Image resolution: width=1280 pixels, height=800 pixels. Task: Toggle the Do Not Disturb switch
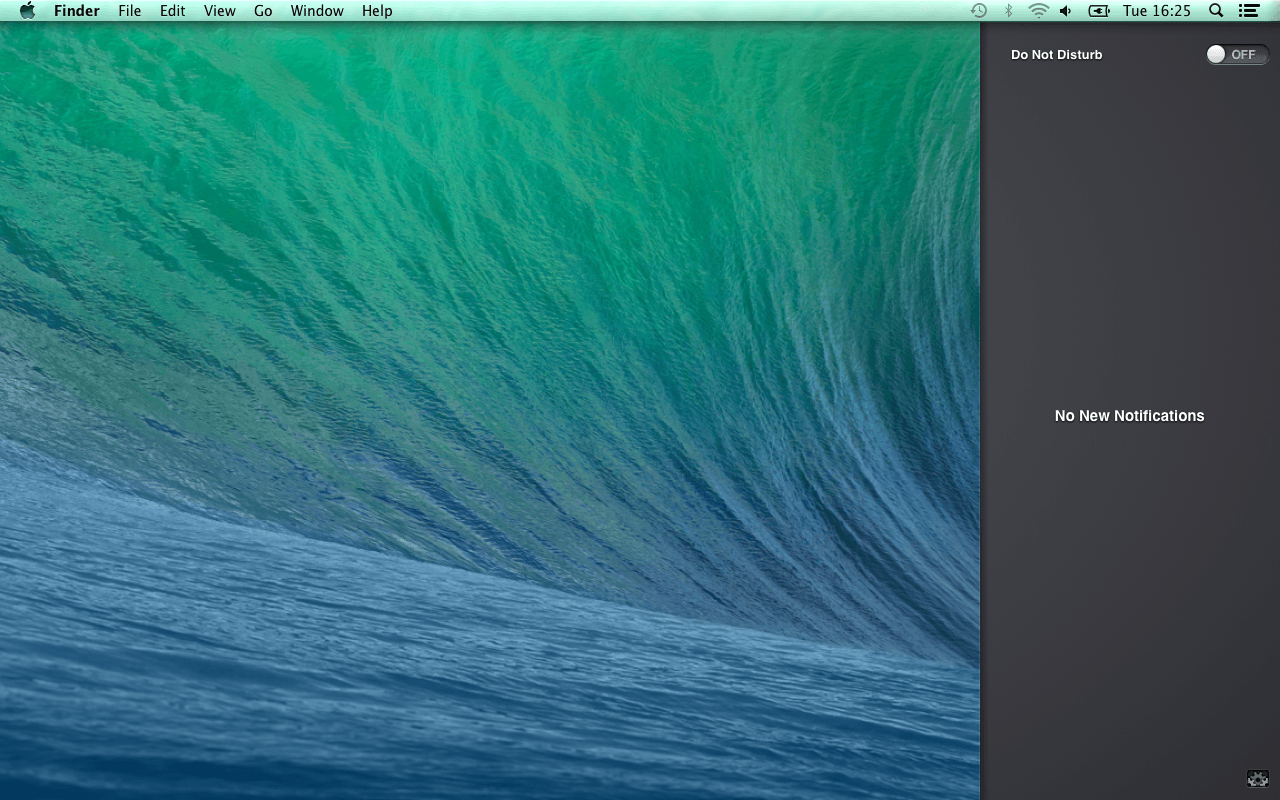pos(1237,55)
